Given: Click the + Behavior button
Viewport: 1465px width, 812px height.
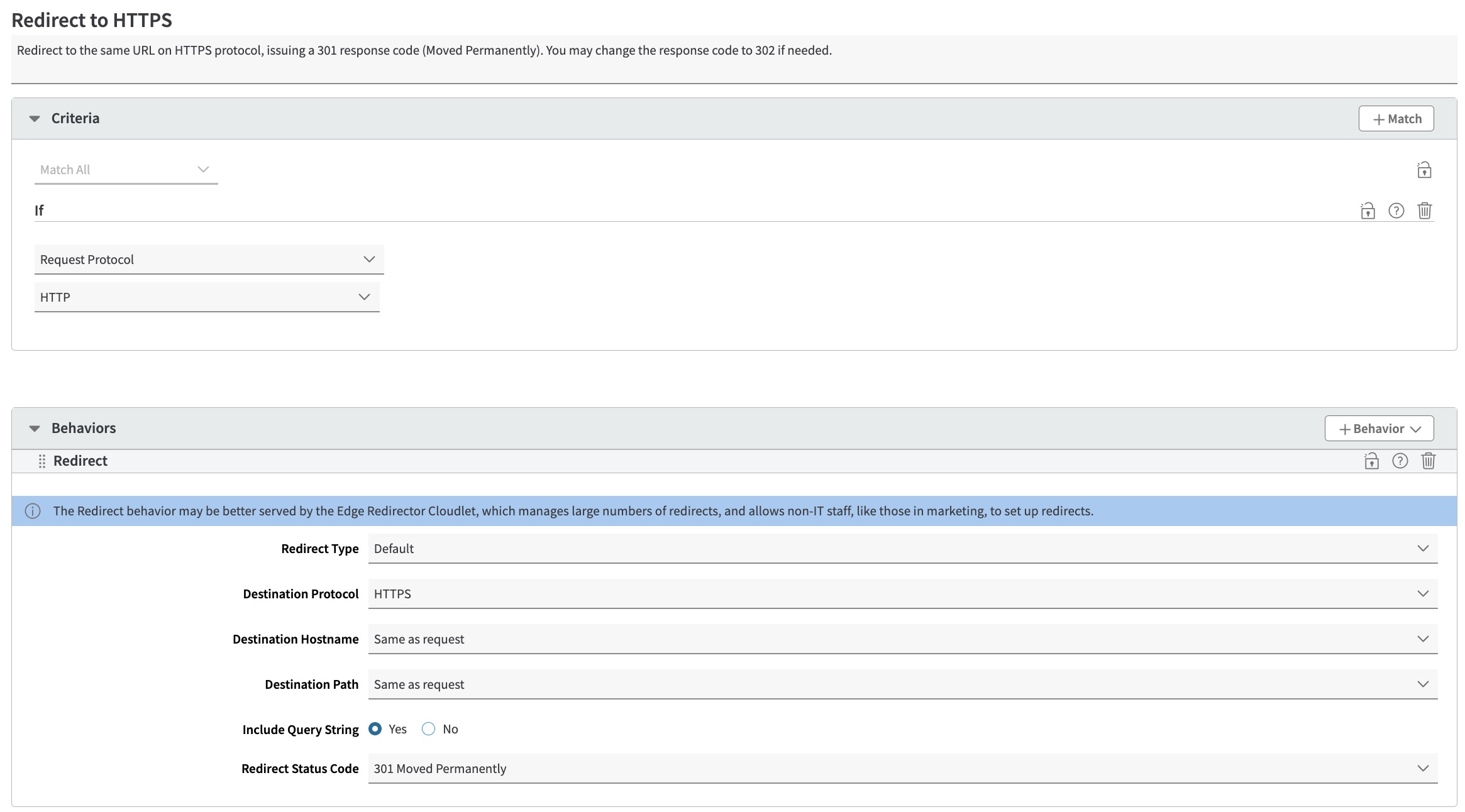Looking at the screenshot, I should point(1379,429).
